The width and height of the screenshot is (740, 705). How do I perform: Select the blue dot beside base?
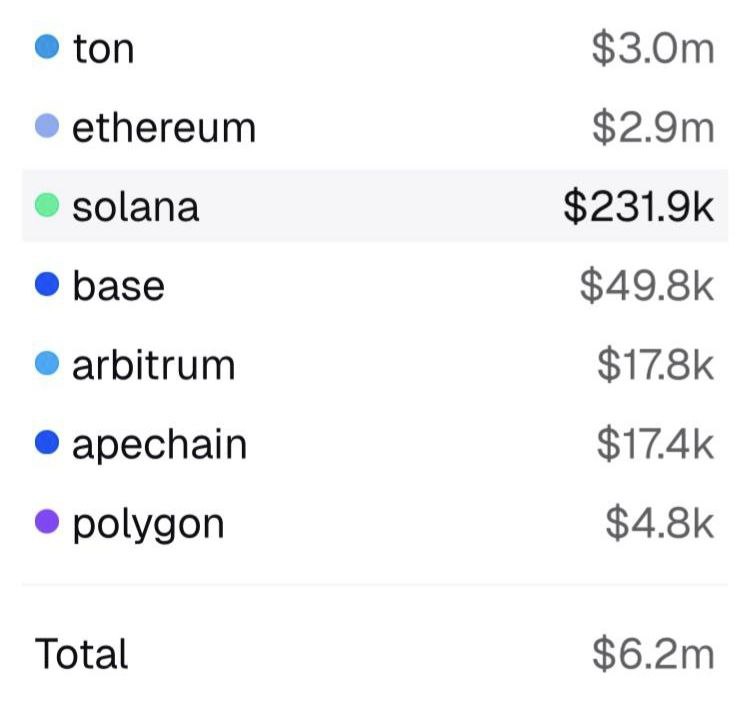pyautogui.click(x=47, y=285)
